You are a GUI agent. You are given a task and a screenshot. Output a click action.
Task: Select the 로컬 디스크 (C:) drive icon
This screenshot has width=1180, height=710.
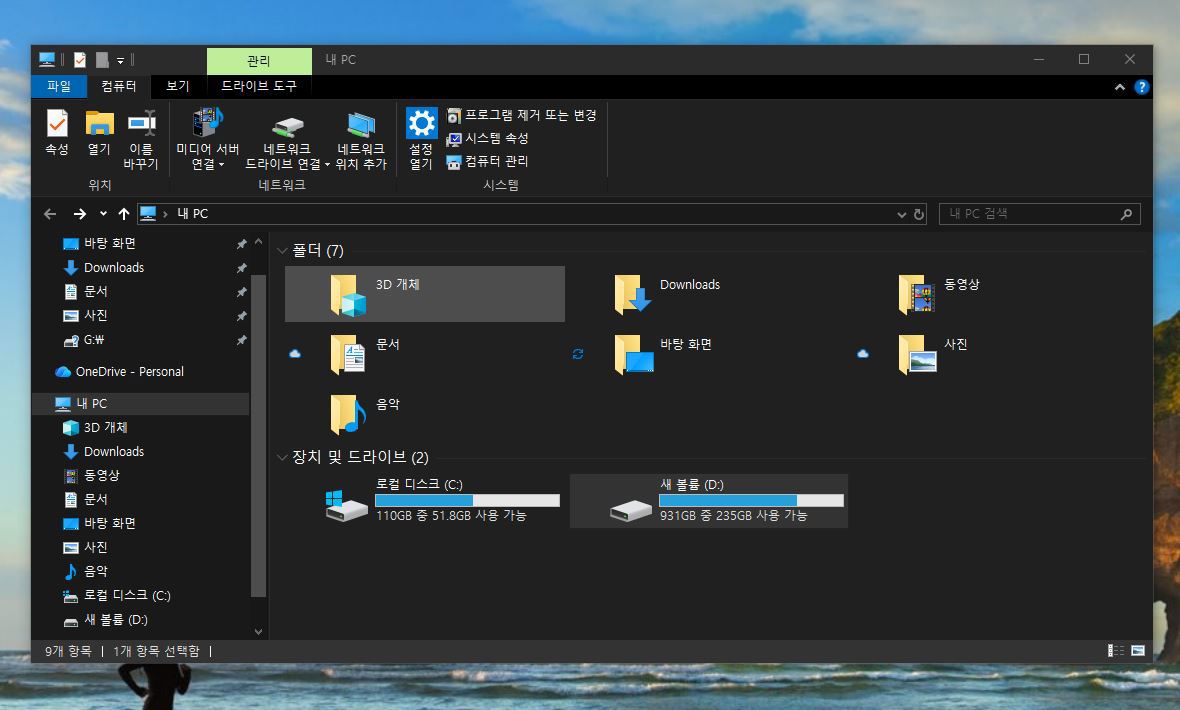[x=346, y=505]
